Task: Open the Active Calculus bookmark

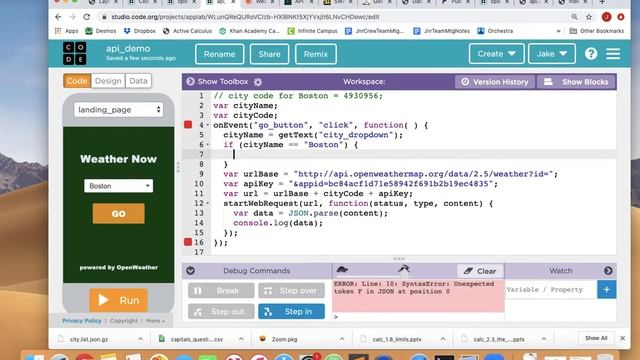Action: click(187, 31)
